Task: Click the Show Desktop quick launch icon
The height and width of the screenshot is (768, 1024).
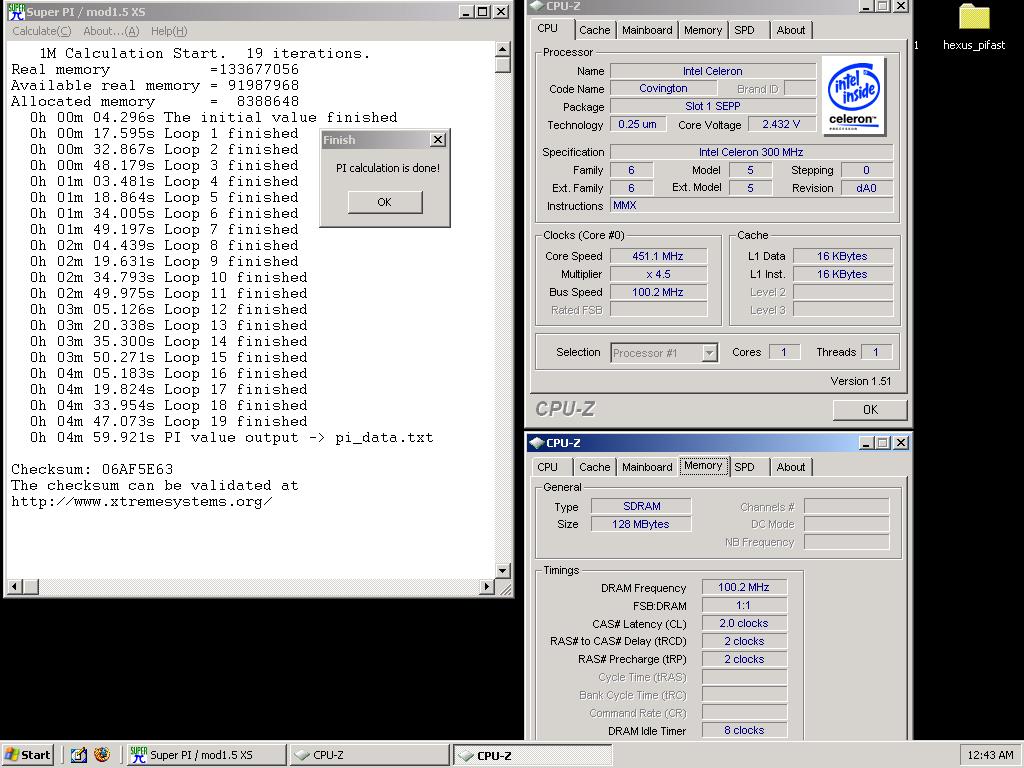Action: [78, 755]
